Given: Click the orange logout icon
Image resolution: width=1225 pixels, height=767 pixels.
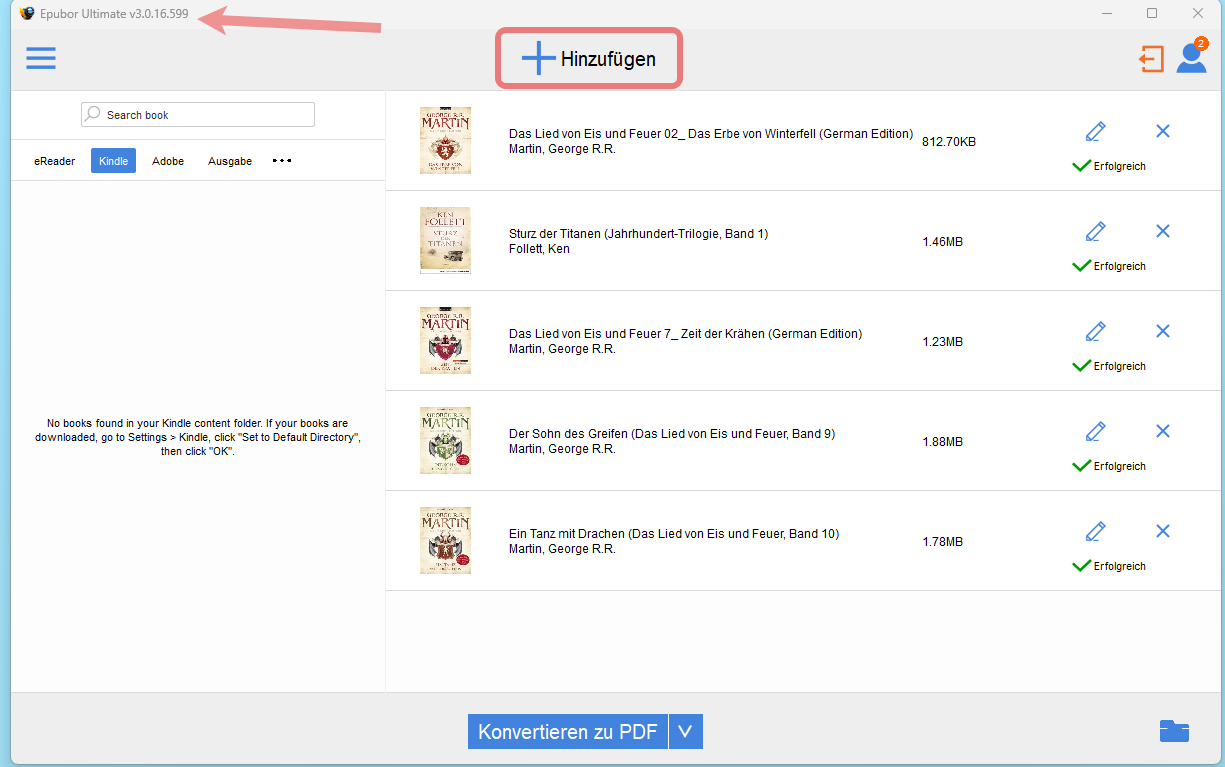Looking at the screenshot, I should tap(1151, 59).
